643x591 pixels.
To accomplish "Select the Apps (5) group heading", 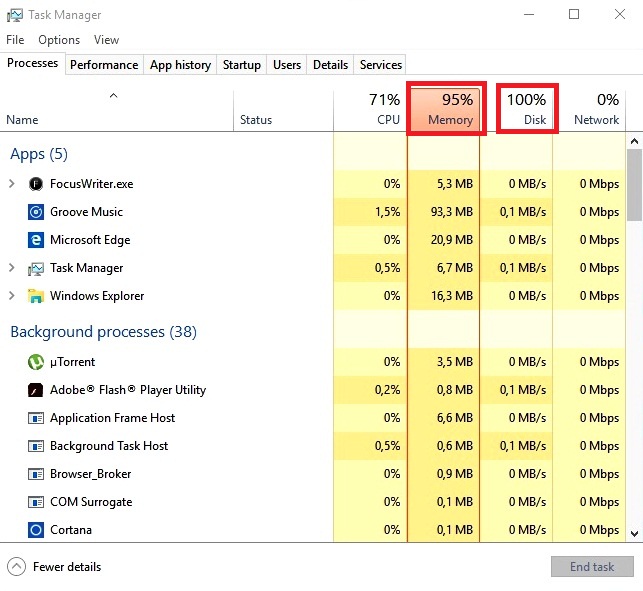I will [39, 154].
